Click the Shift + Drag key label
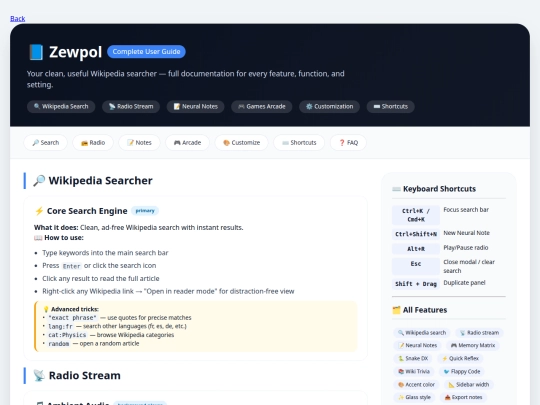Image resolution: width=540 pixels, height=405 pixels. pyautogui.click(x=416, y=284)
